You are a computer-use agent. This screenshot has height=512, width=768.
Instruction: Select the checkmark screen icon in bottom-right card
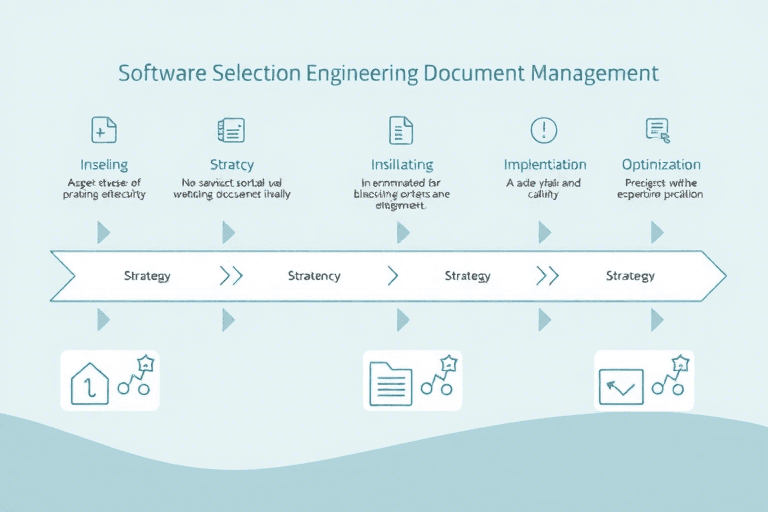click(x=620, y=386)
